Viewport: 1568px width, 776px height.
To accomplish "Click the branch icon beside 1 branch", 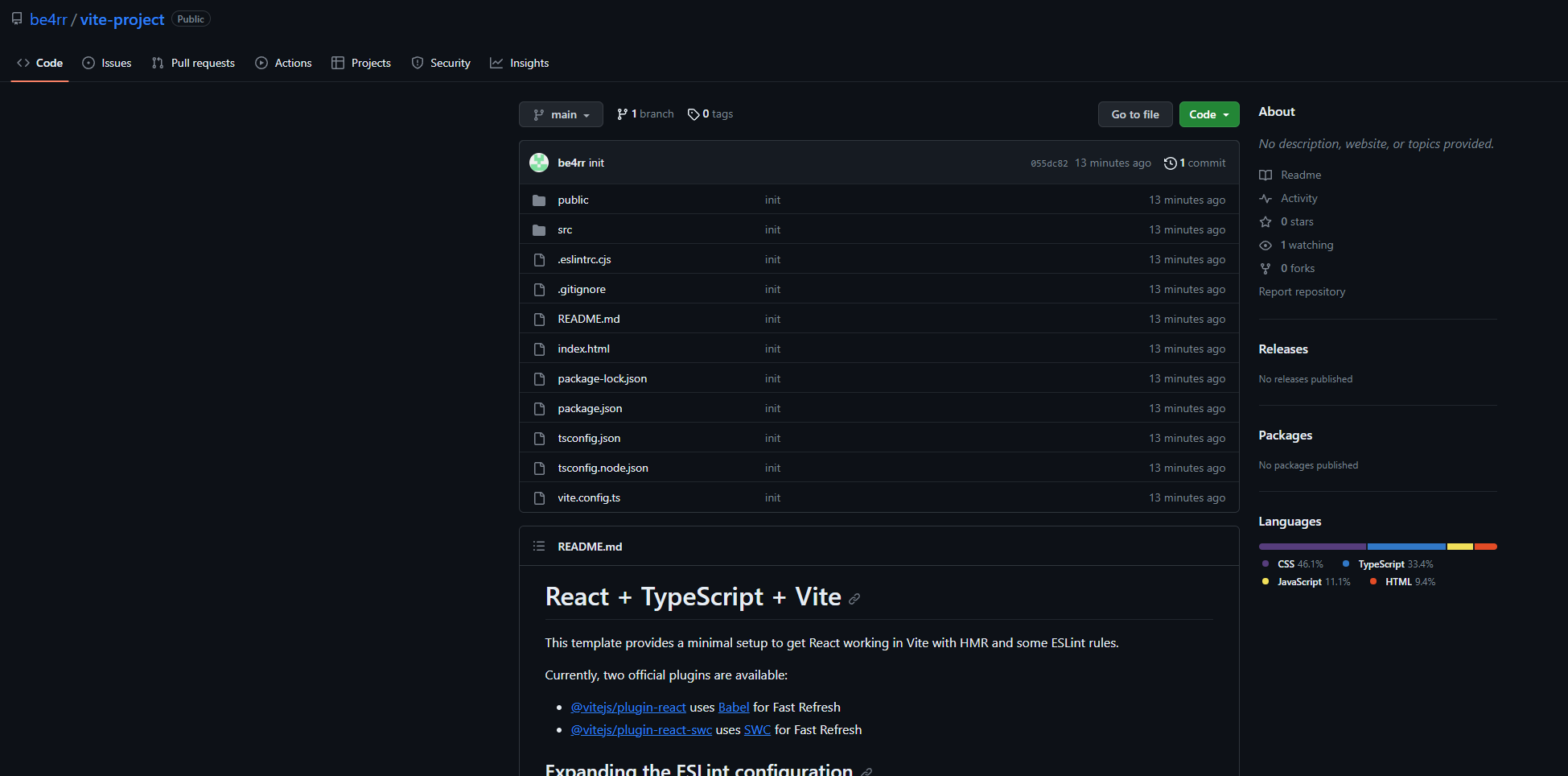I will coord(623,114).
